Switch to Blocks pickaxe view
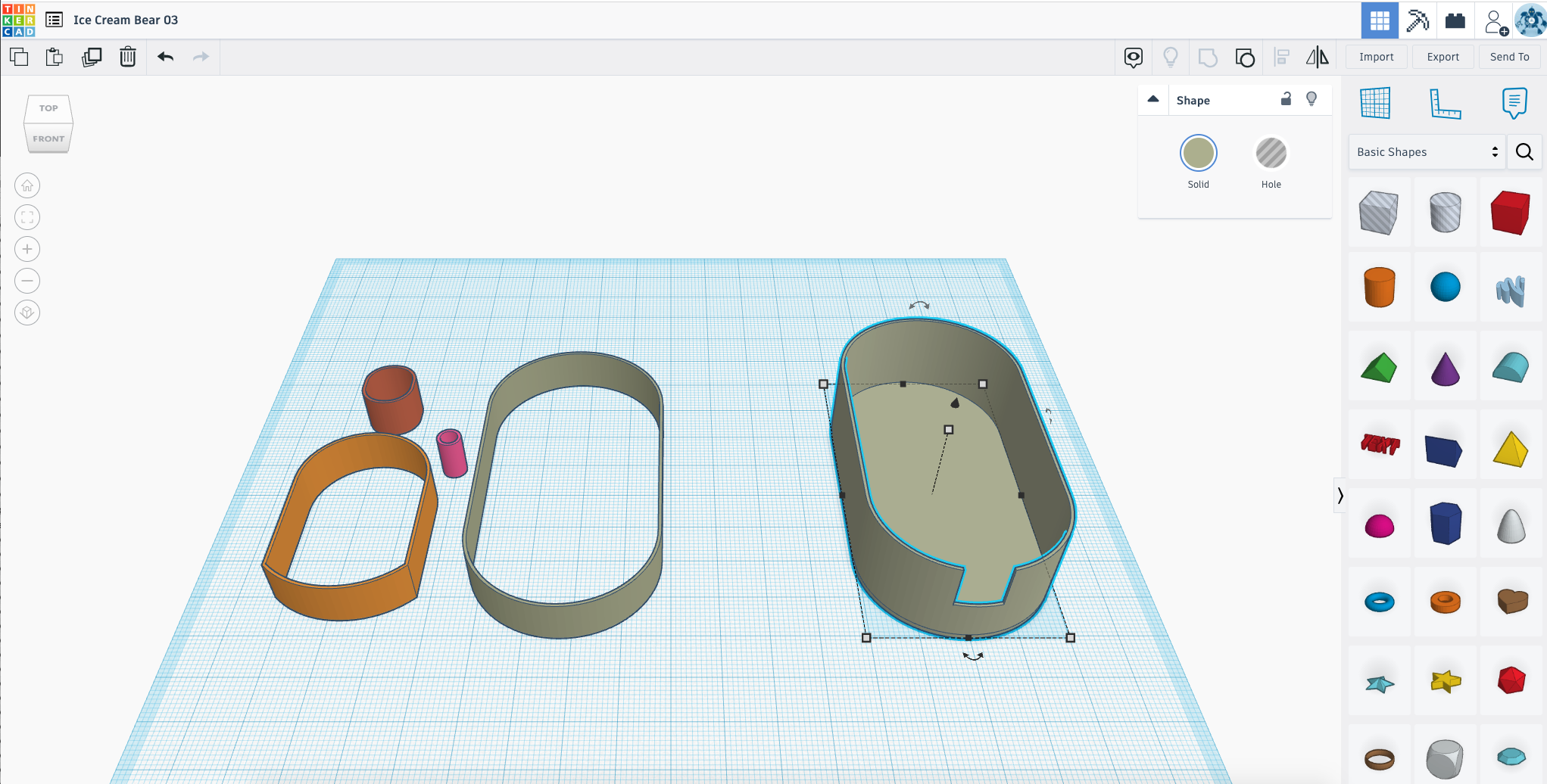 [1418, 20]
